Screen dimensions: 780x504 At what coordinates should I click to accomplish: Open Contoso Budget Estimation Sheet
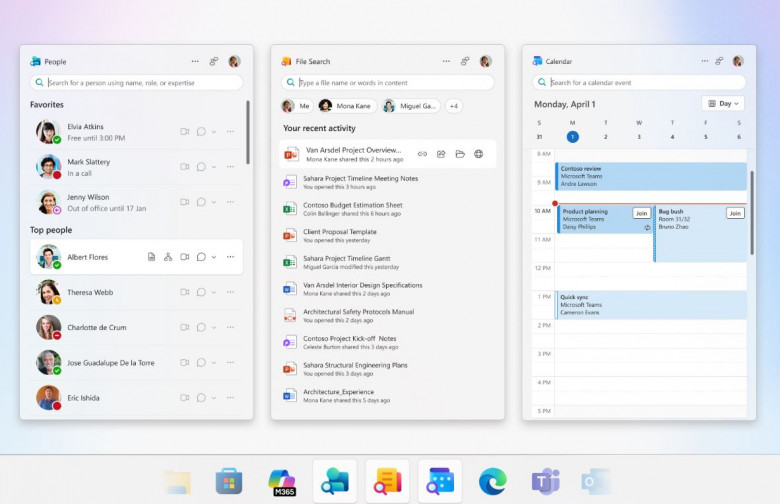point(388,209)
